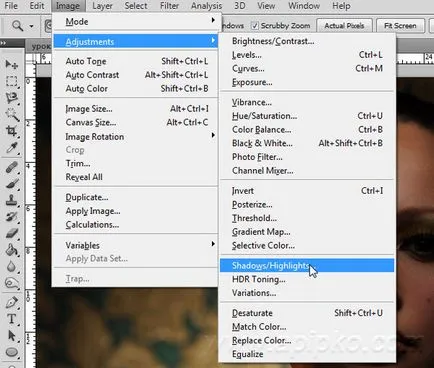Choose Equalize from Adjustments submenu

click(307, 354)
